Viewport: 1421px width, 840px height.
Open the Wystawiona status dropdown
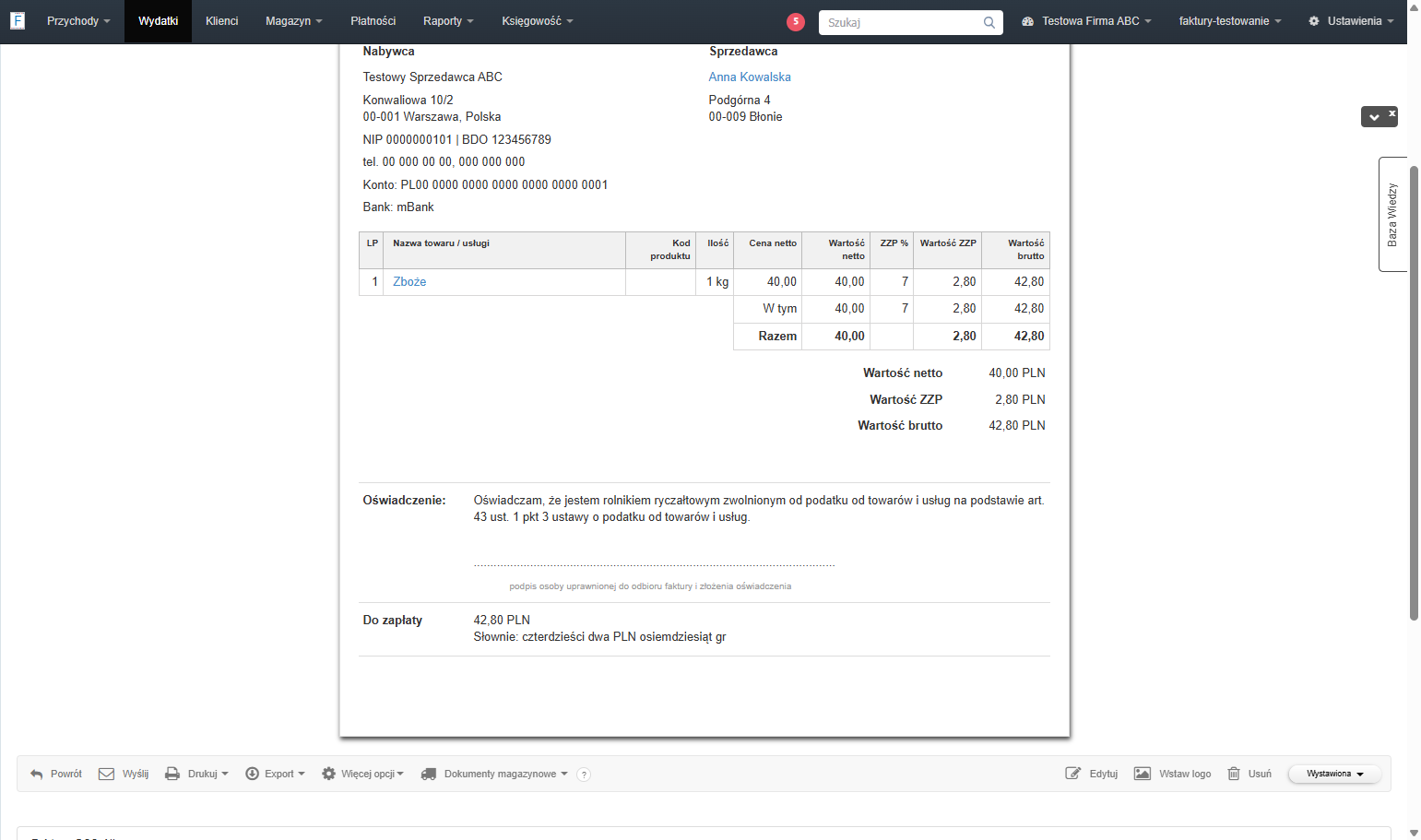pyautogui.click(x=1334, y=775)
